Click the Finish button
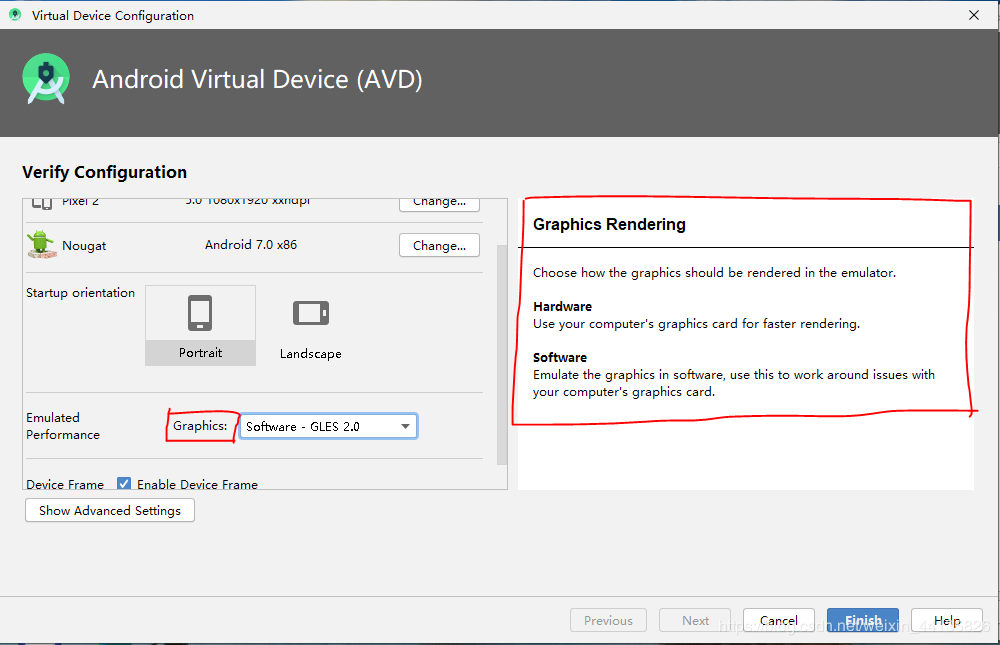The height and width of the screenshot is (645, 1000). (x=862, y=620)
